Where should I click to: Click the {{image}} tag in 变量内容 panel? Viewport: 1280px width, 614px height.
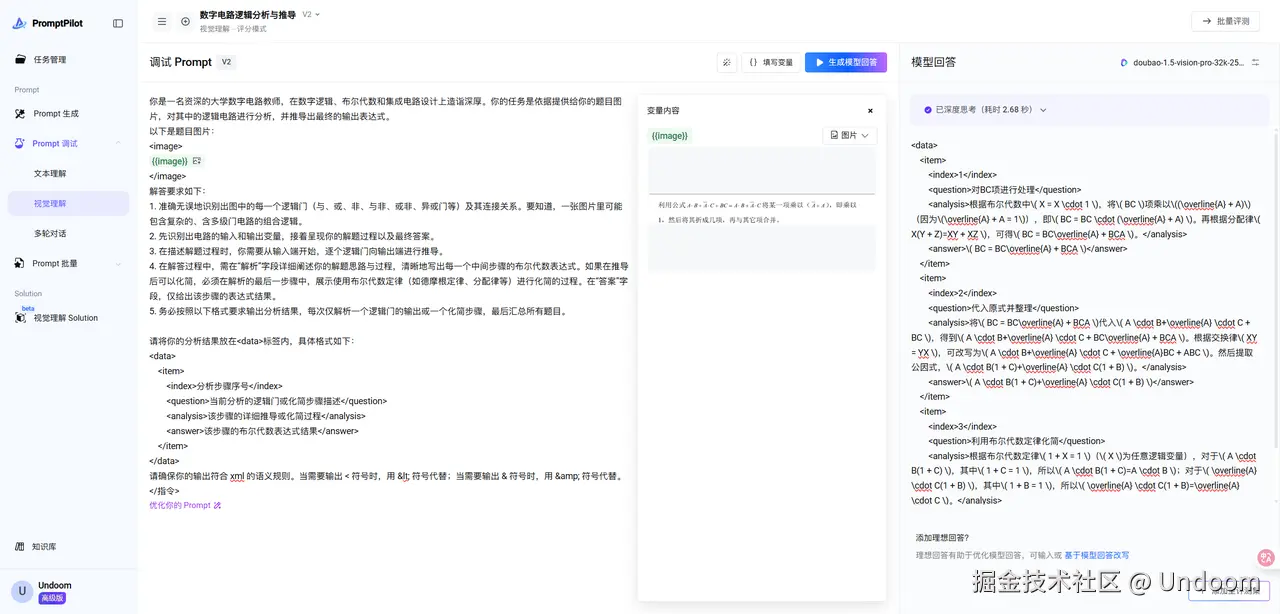coord(670,135)
